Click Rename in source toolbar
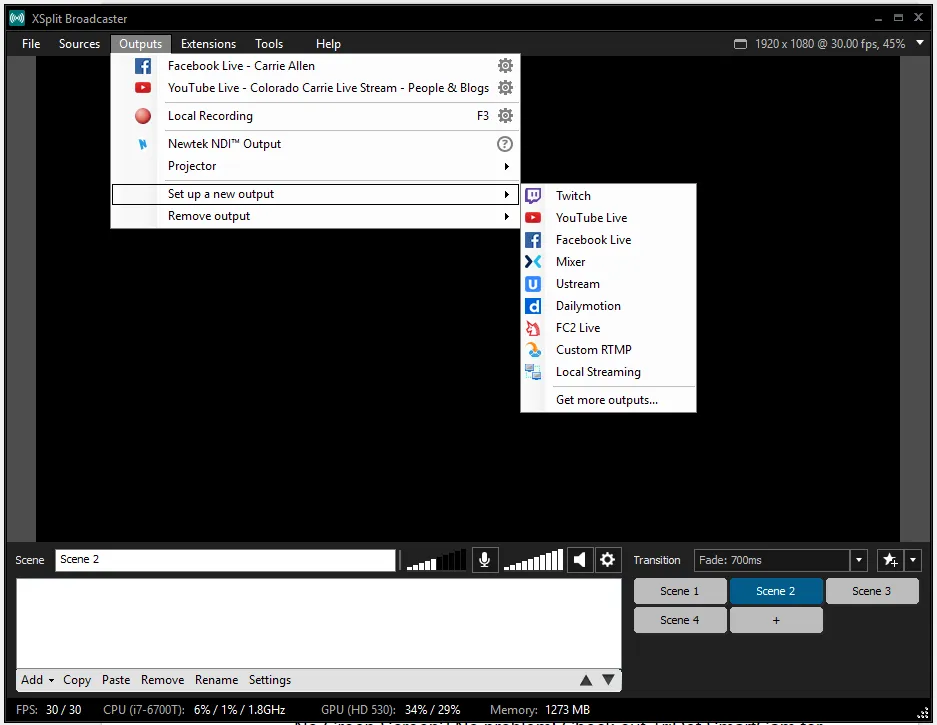937x725 pixels. [x=216, y=680]
